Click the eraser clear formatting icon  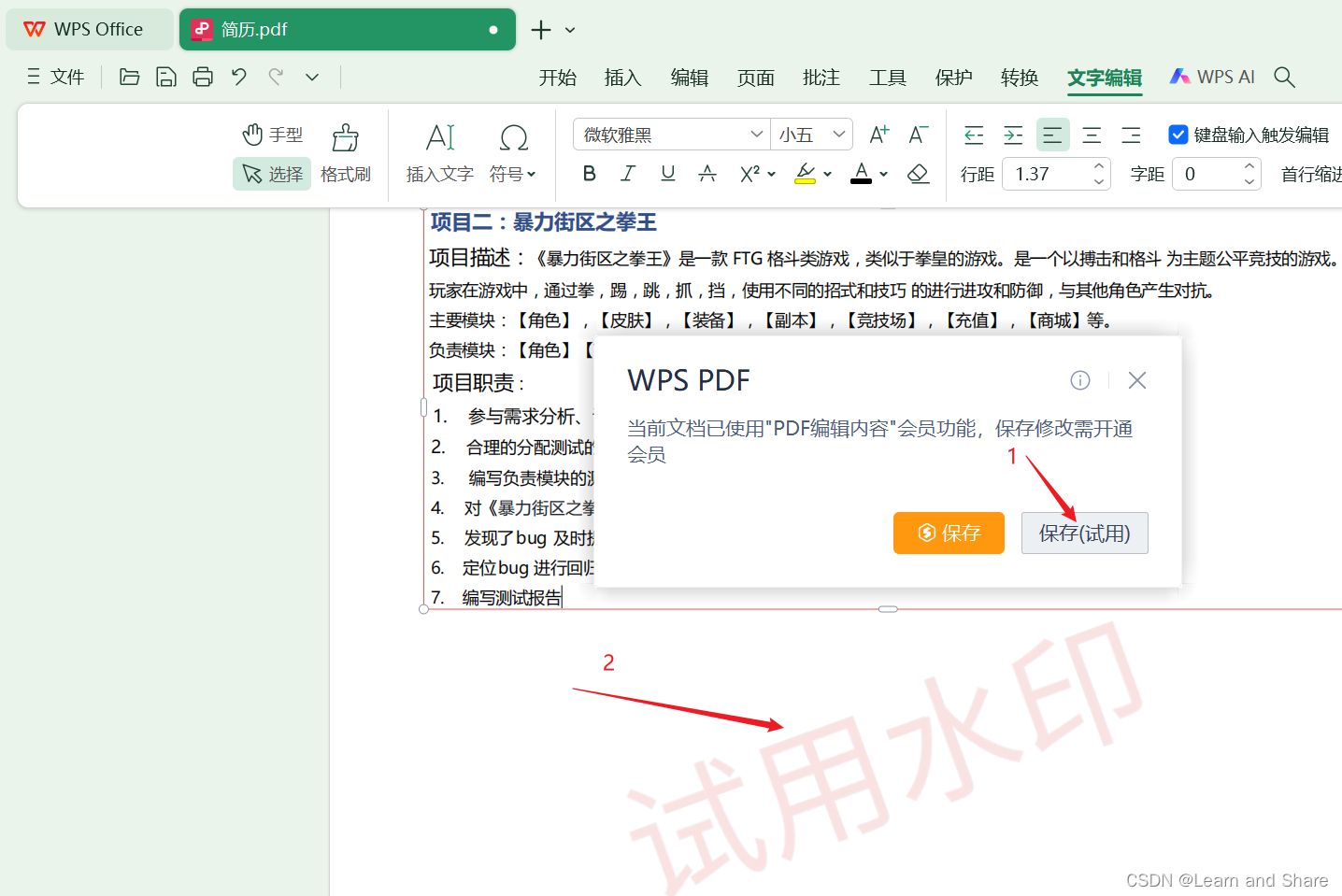[x=919, y=174]
